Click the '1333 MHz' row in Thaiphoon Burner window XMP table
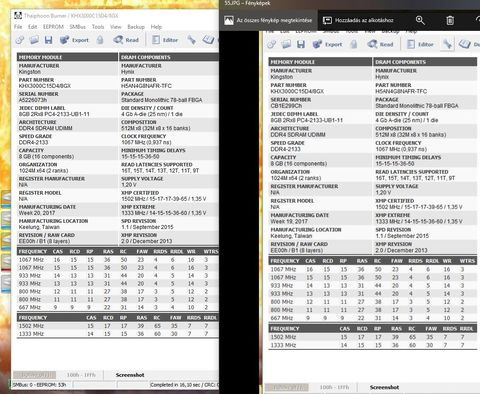Image resolution: width=480 pixels, height=394 pixels. coord(118,334)
